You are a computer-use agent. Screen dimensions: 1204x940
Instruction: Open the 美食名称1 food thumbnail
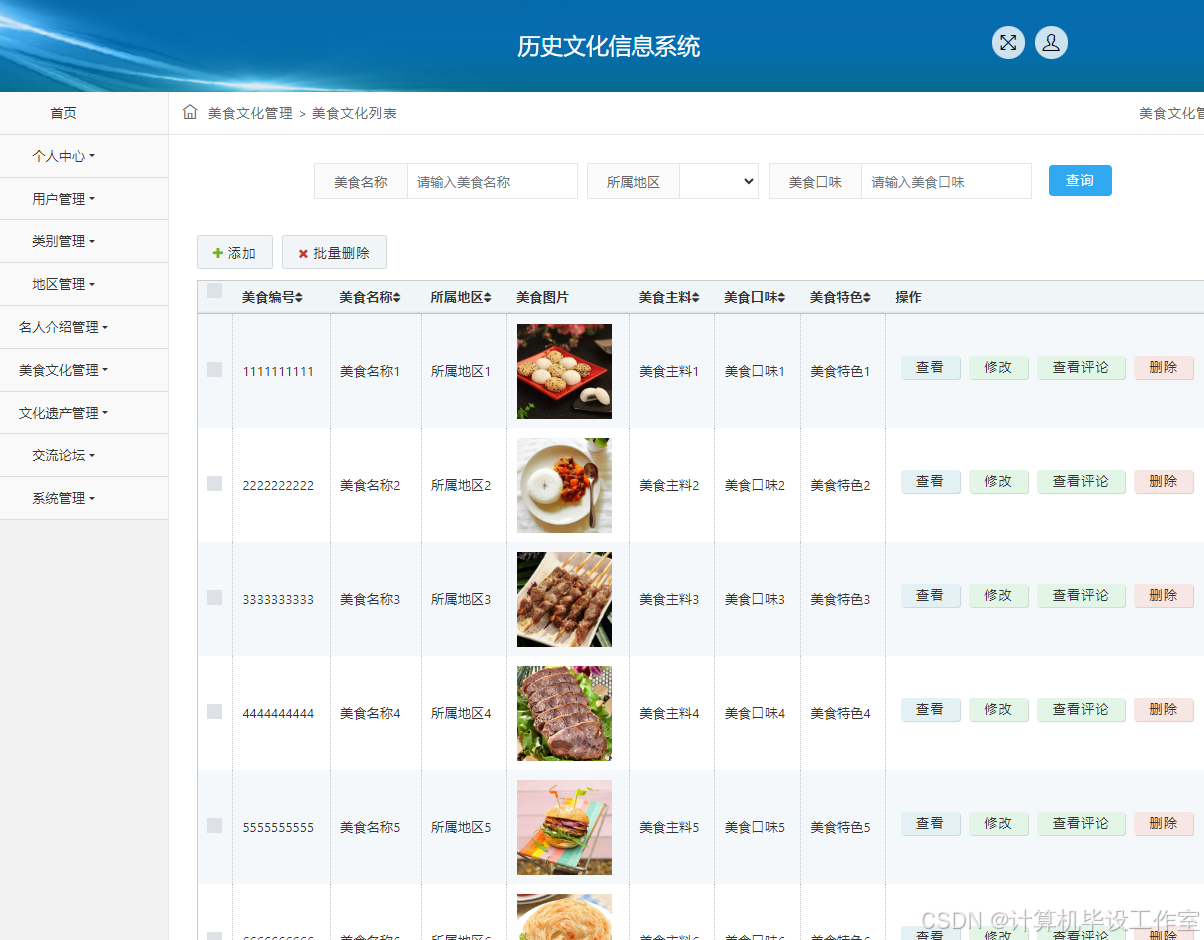point(564,371)
